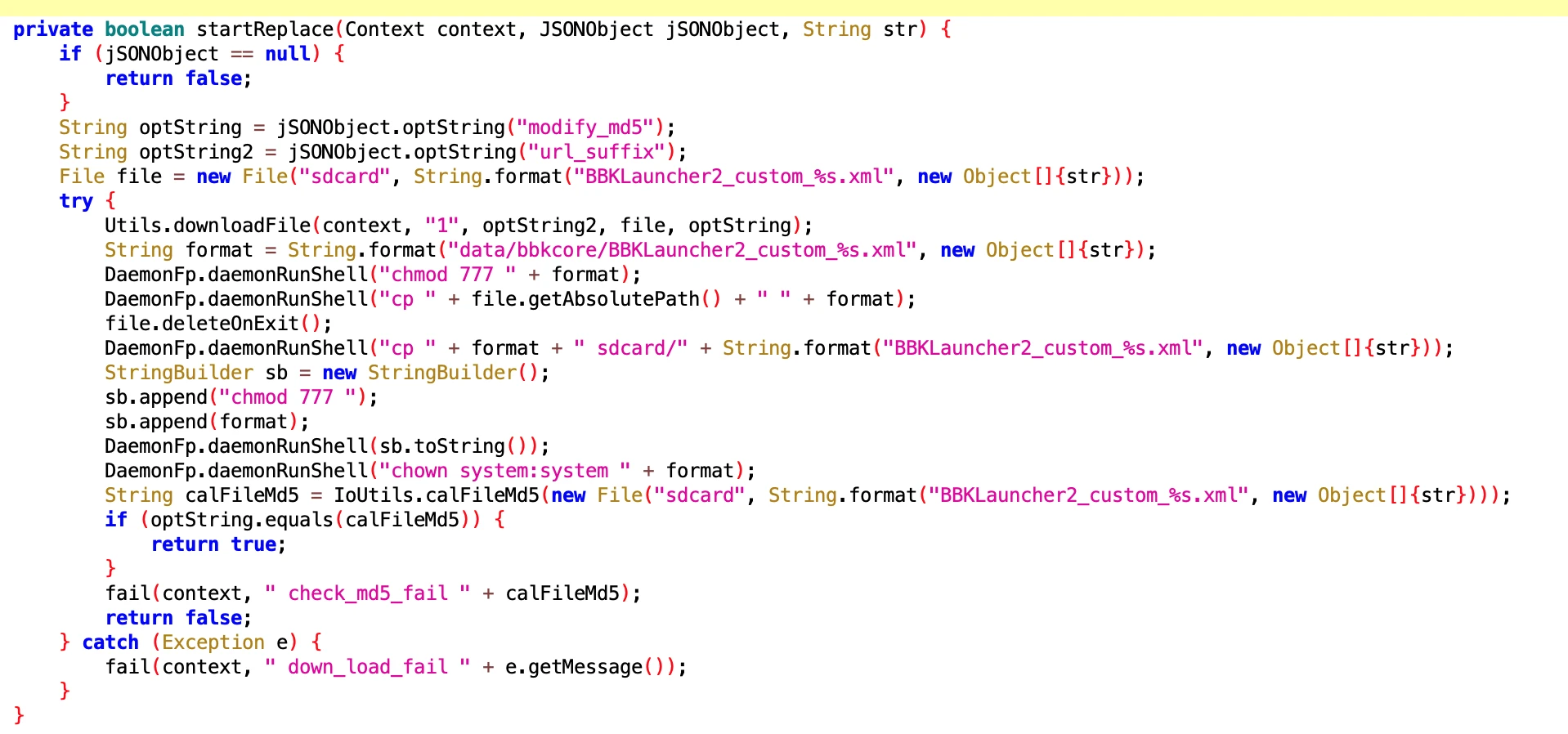The image size is (1568, 734).
Task: Click the private keyword in the method signature
Action: (x=53, y=29)
